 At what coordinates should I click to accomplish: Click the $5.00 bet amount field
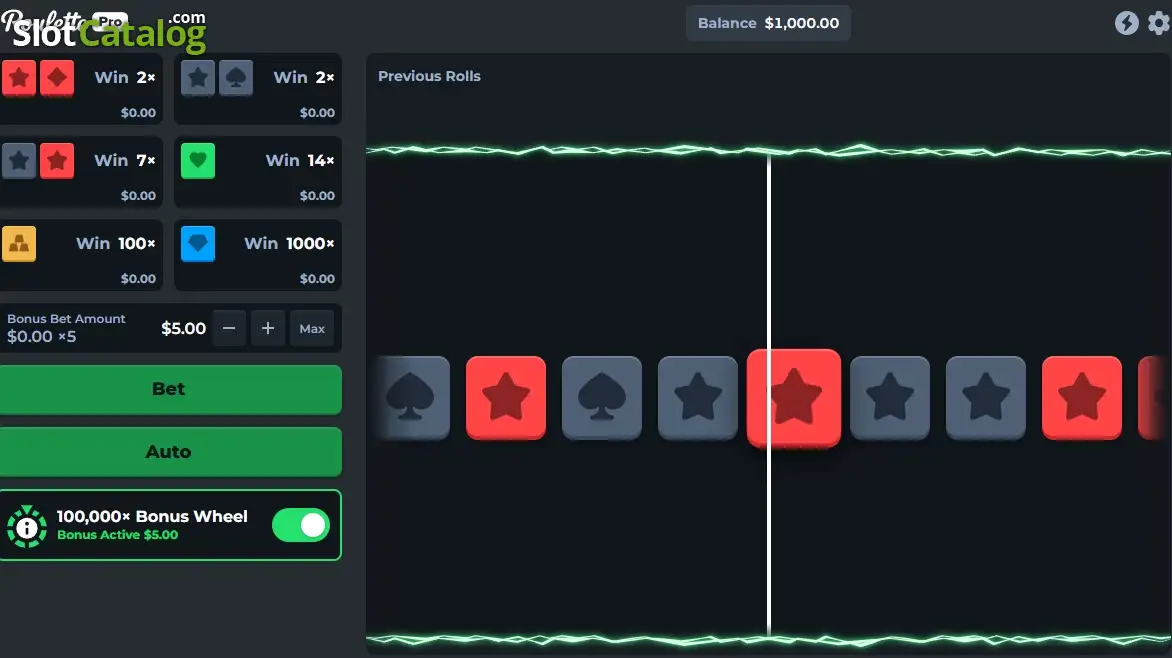[184, 328]
